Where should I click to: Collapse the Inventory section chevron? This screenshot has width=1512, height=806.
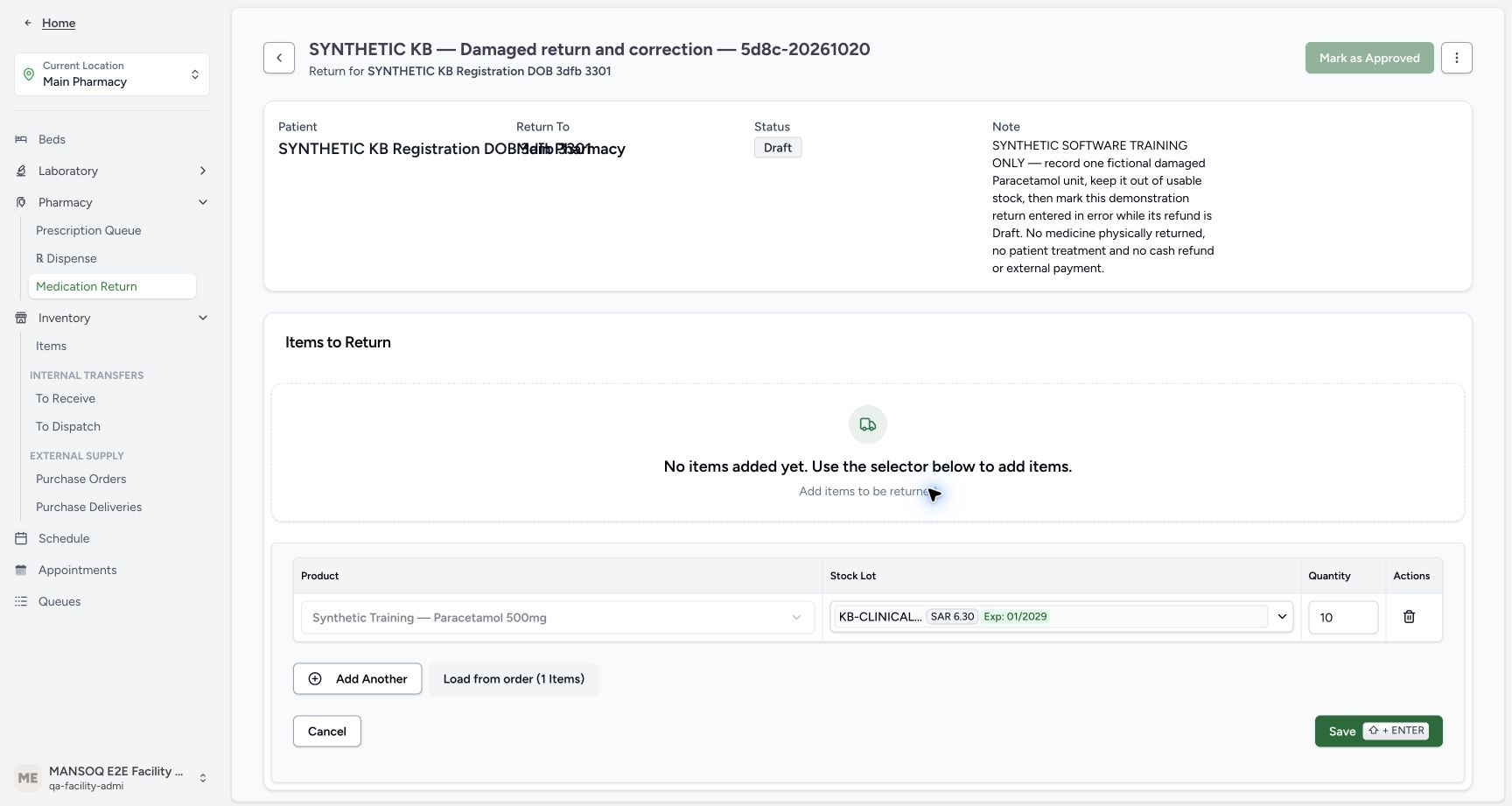(x=202, y=318)
